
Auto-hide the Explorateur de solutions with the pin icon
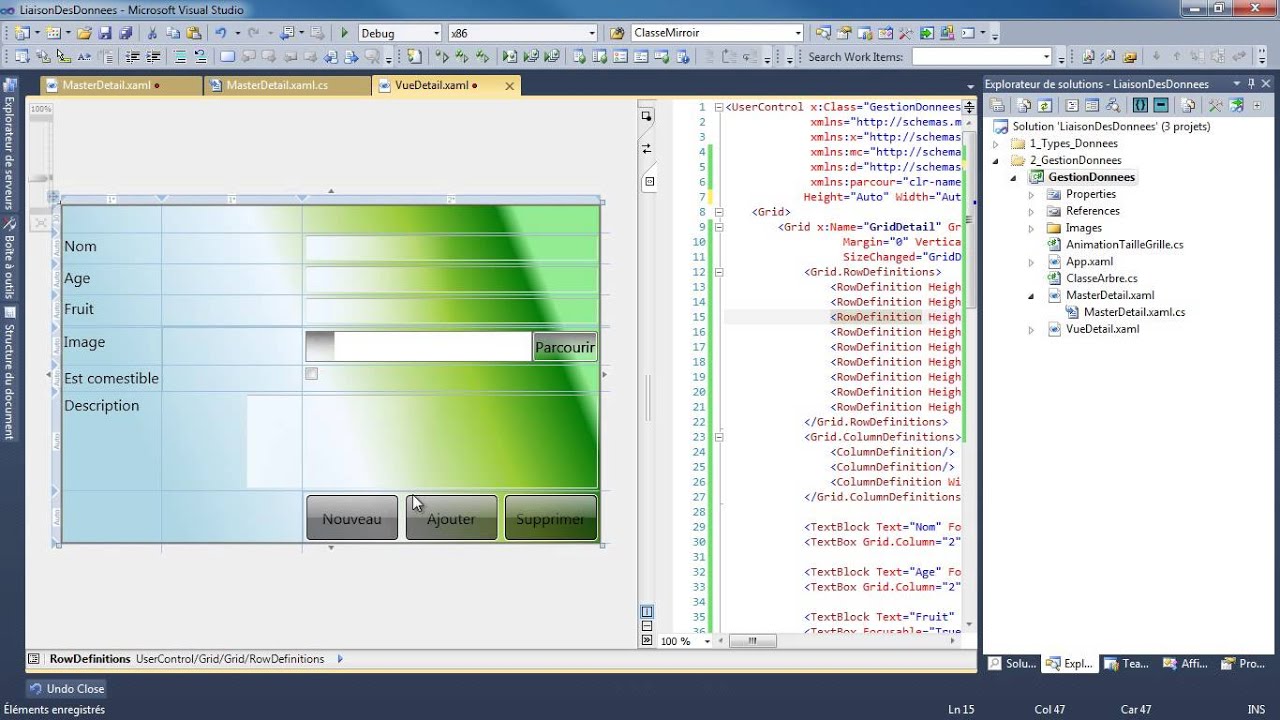click(1251, 84)
